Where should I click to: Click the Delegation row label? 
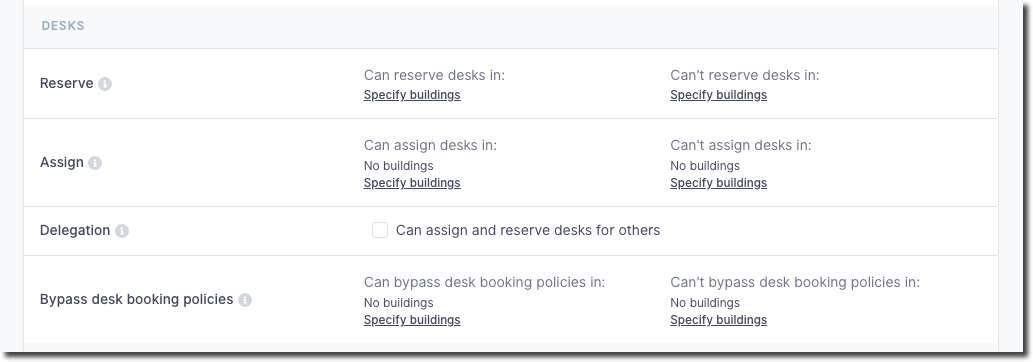[74, 230]
